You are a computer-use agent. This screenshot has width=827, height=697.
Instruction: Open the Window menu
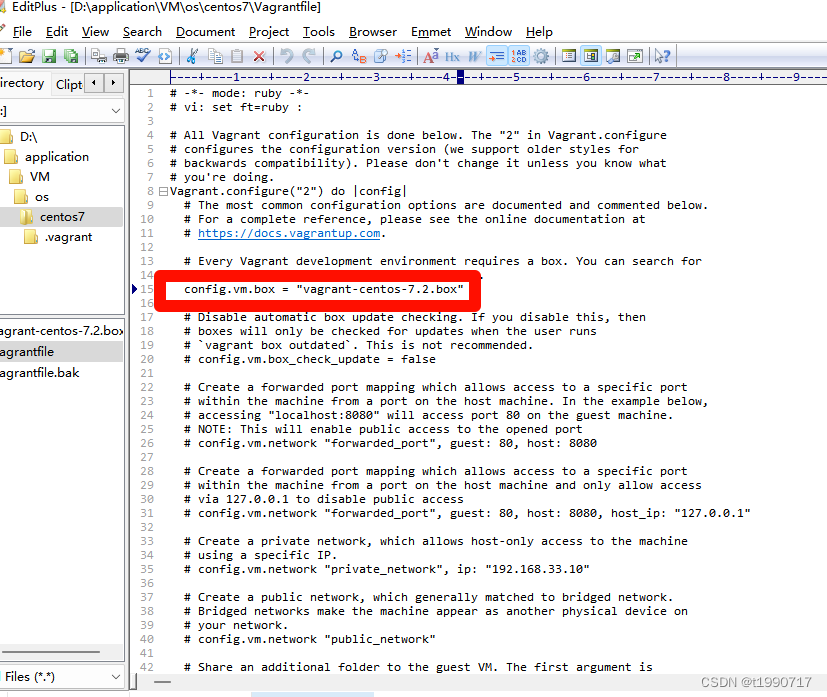point(488,32)
